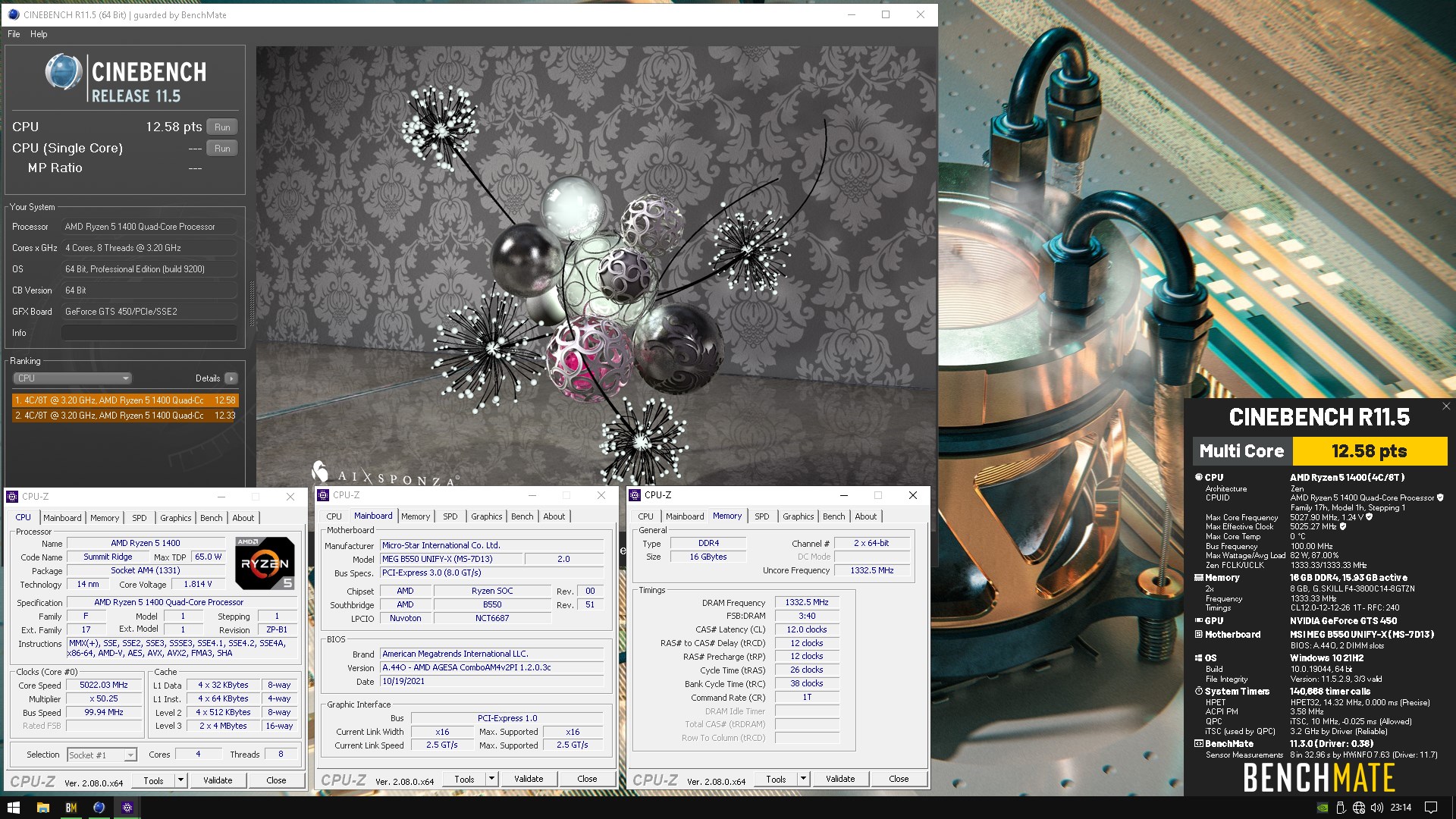This screenshot has width=1456, height=819.
Task: Click verified shield beside Max Effective Clock
Action: 1343,526
